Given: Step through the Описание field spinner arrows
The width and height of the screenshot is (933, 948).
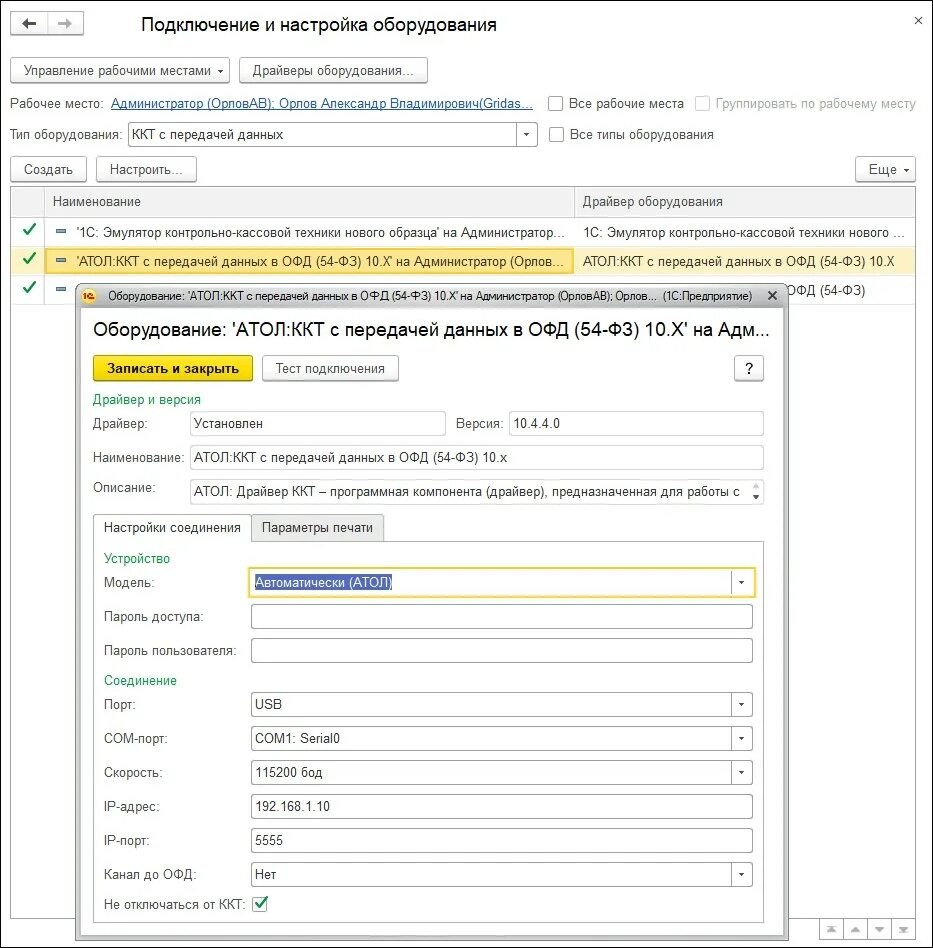Looking at the screenshot, I should (756, 492).
